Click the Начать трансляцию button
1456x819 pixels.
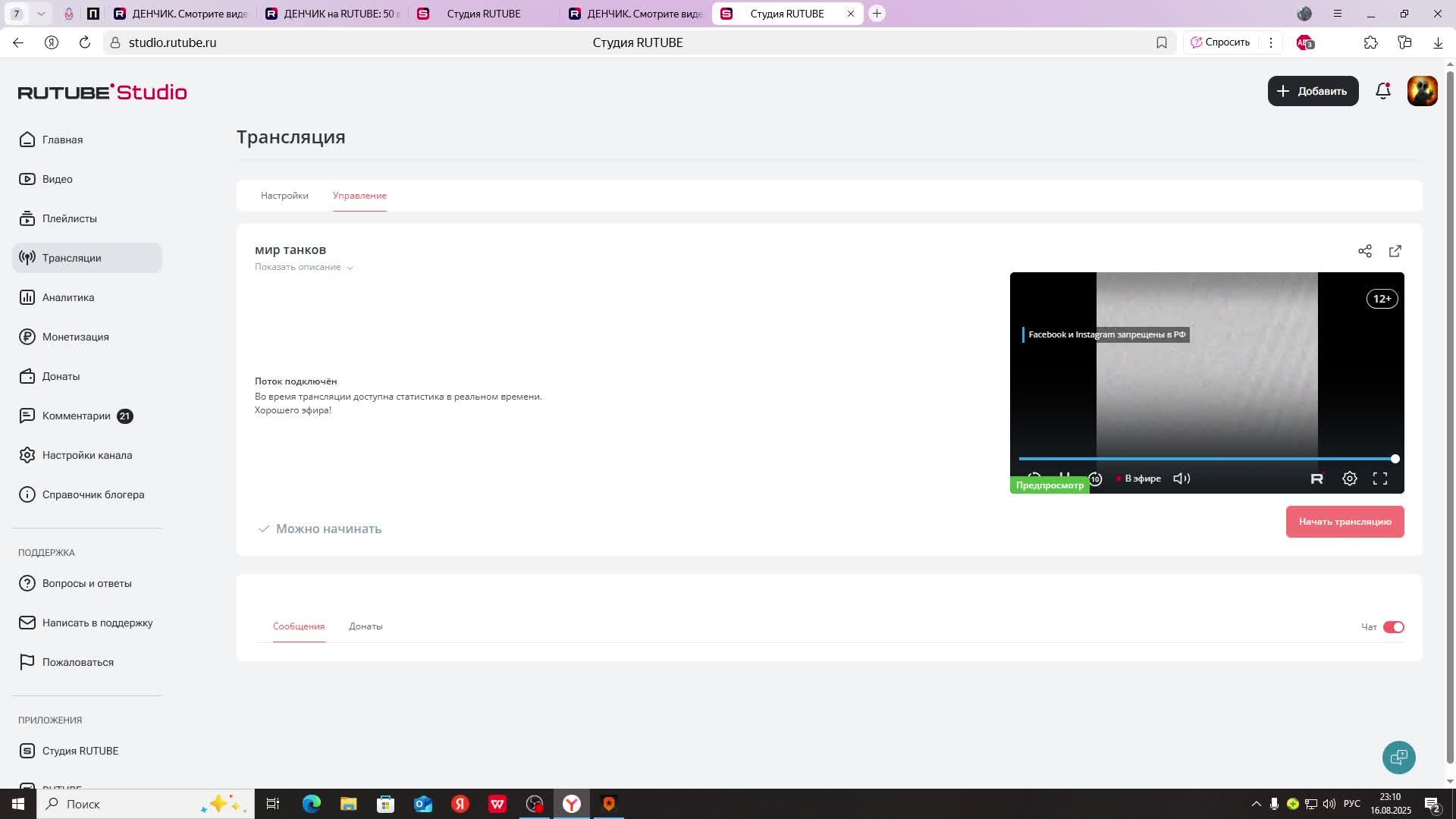click(x=1345, y=522)
